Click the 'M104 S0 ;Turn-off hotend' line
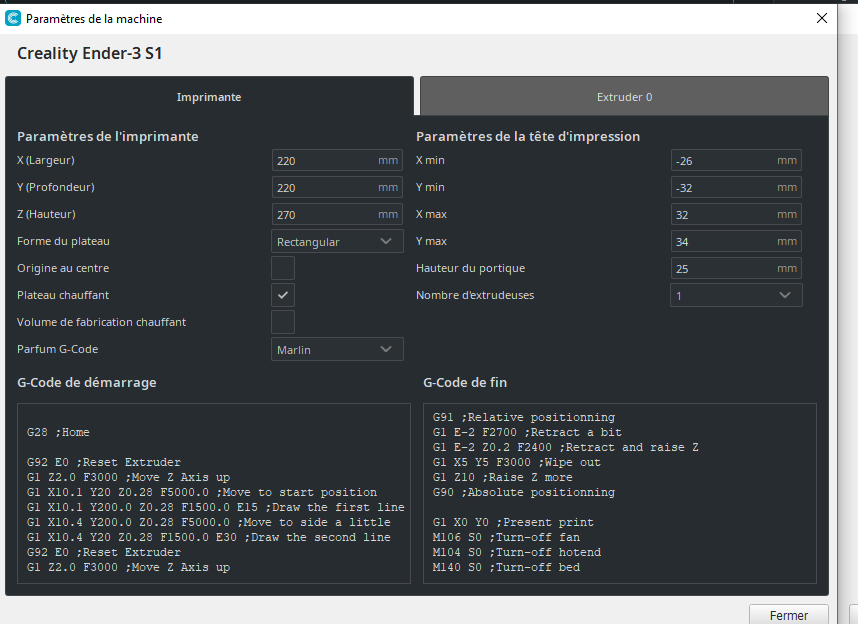 [517, 552]
